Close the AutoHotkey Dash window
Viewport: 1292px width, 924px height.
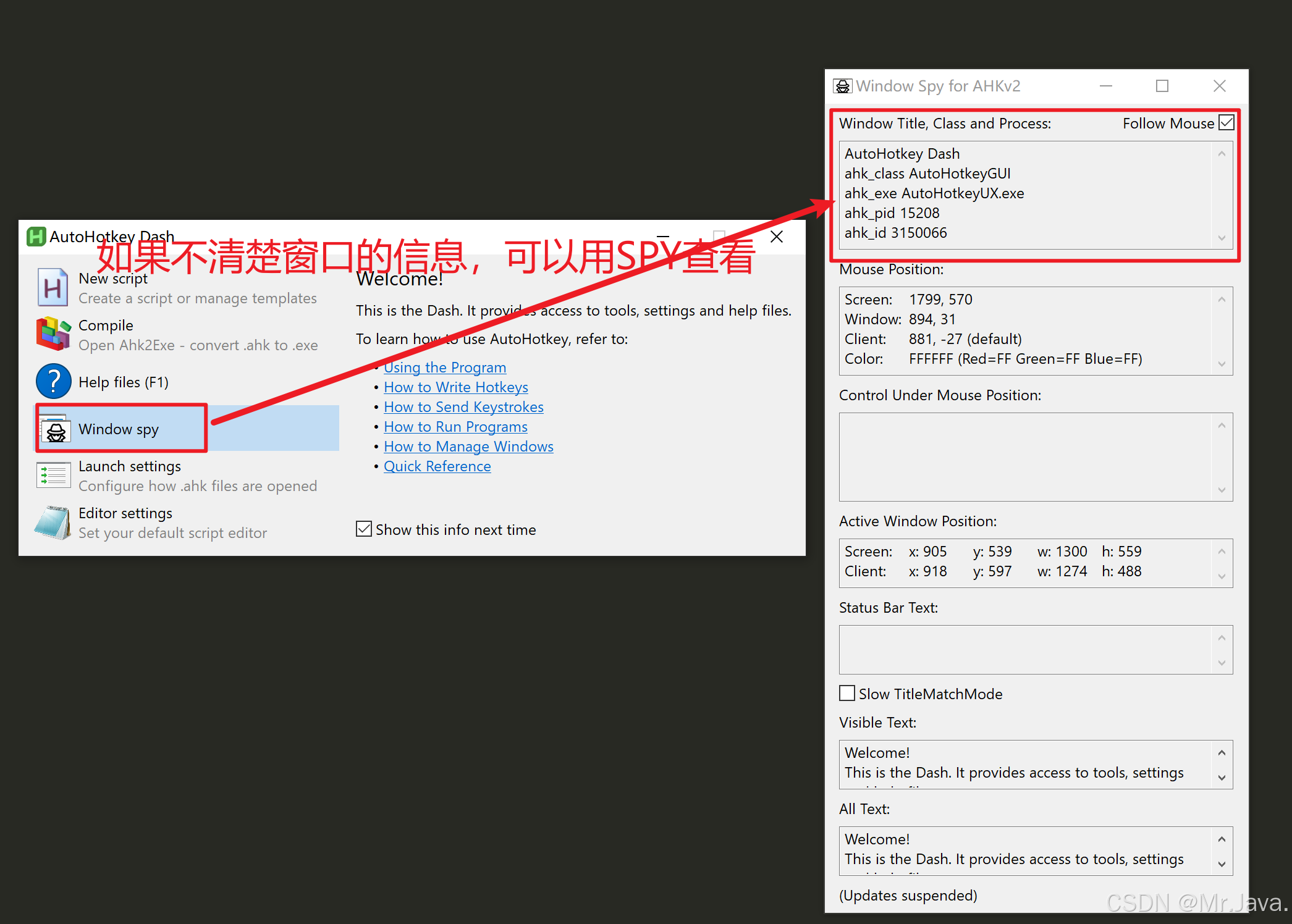777,237
